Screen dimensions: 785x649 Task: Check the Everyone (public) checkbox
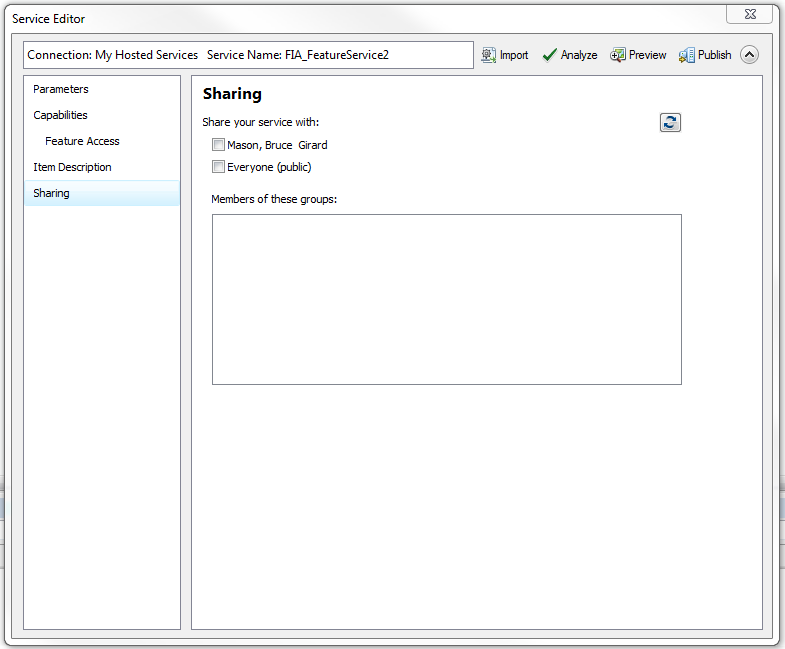pos(218,167)
